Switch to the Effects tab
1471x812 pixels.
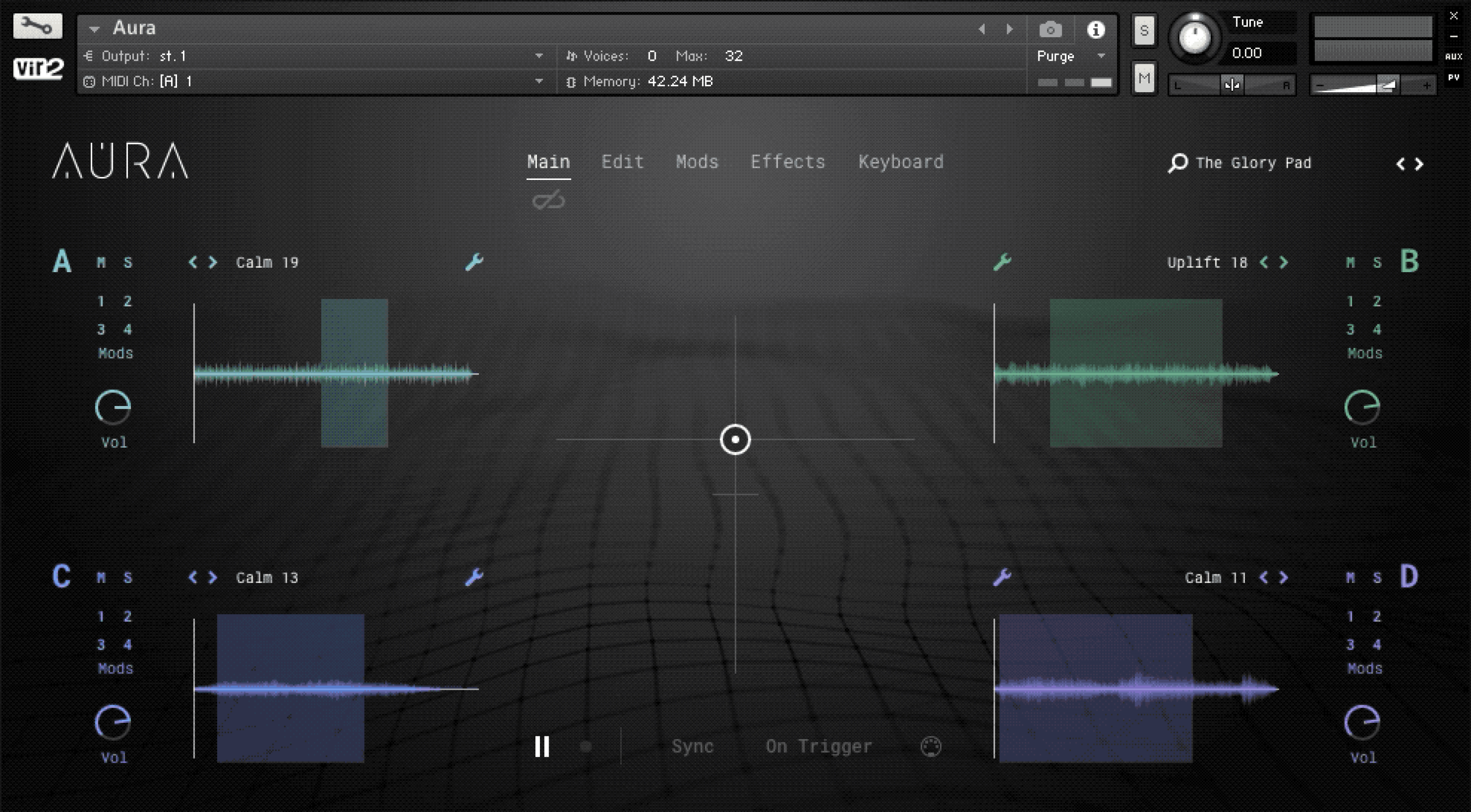[787, 162]
